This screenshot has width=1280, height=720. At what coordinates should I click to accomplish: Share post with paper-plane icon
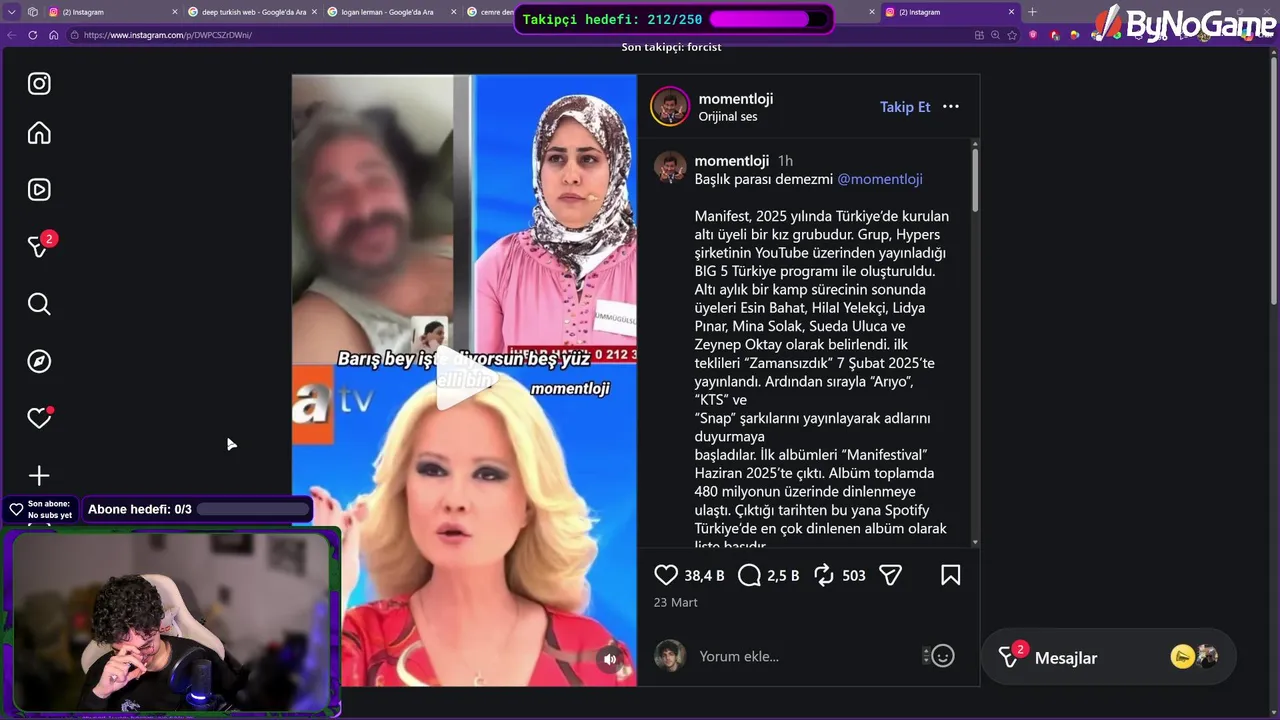[x=890, y=575]
